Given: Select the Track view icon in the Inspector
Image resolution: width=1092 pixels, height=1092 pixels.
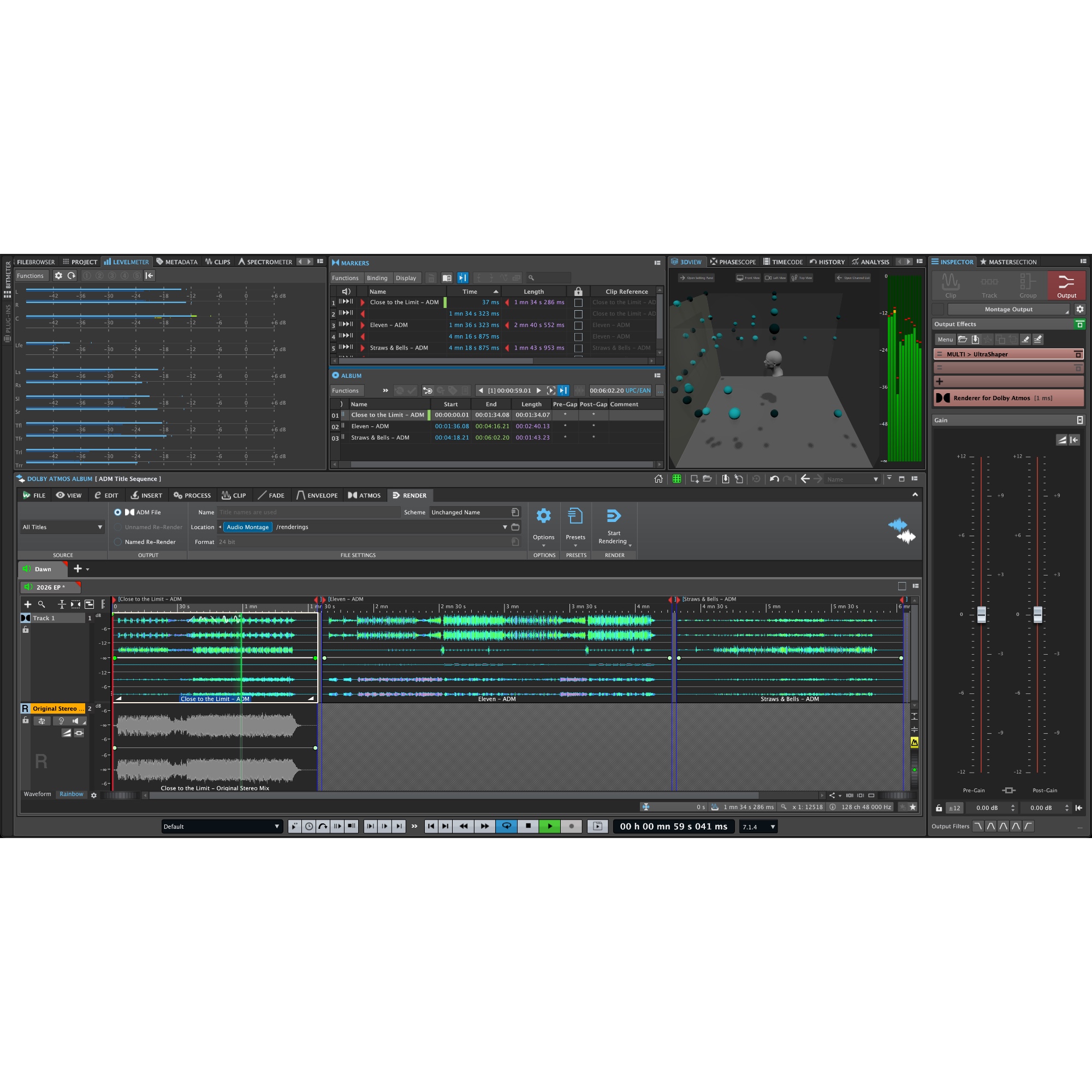Looking at the screenshot, I should point(990,283).
